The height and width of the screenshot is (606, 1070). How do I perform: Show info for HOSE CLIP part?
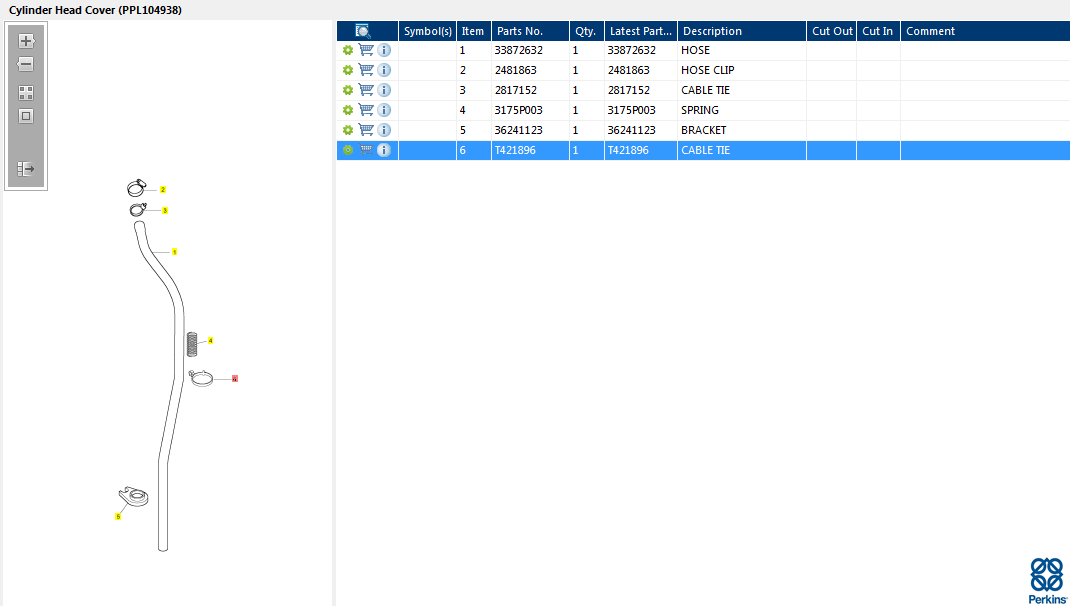pos(384,70)
